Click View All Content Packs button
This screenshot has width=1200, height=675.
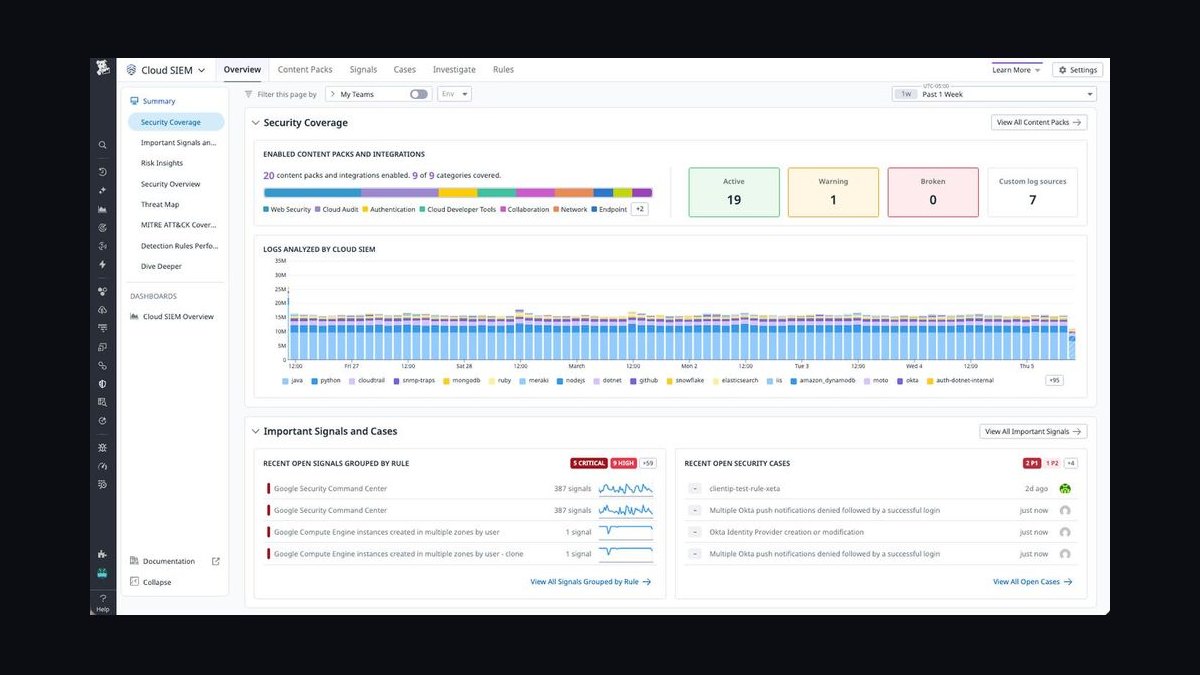(1039, 122)
